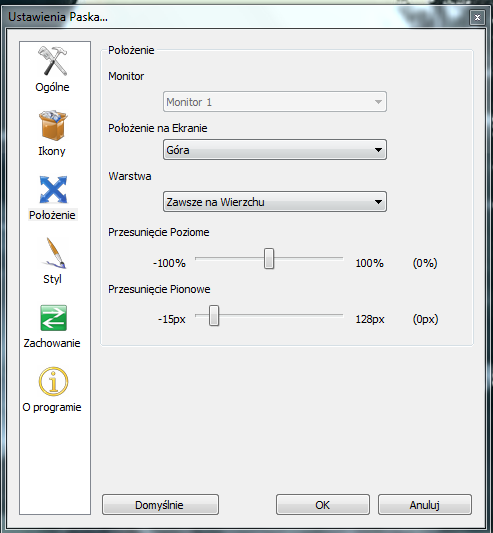Click the Przesunięcie Pionowe slider handle
Viewport: 493px width, 533px height.
click(214, 315)
